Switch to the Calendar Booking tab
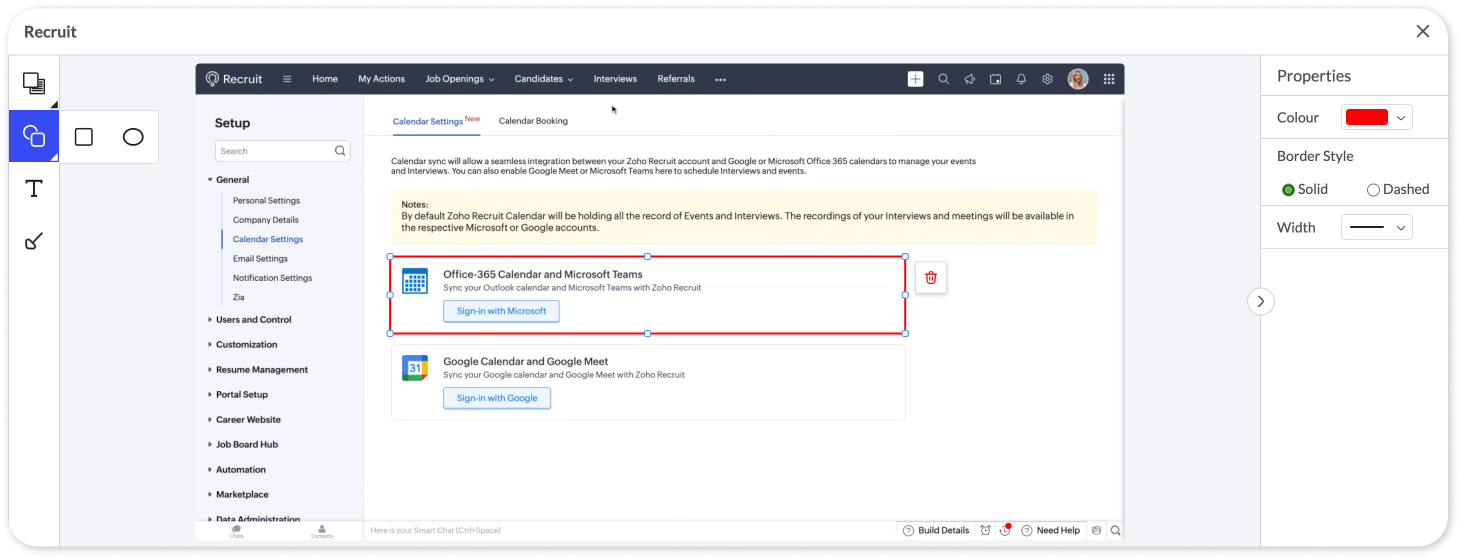The height and width of the screenshot is (559, 1460). [533, 121]
